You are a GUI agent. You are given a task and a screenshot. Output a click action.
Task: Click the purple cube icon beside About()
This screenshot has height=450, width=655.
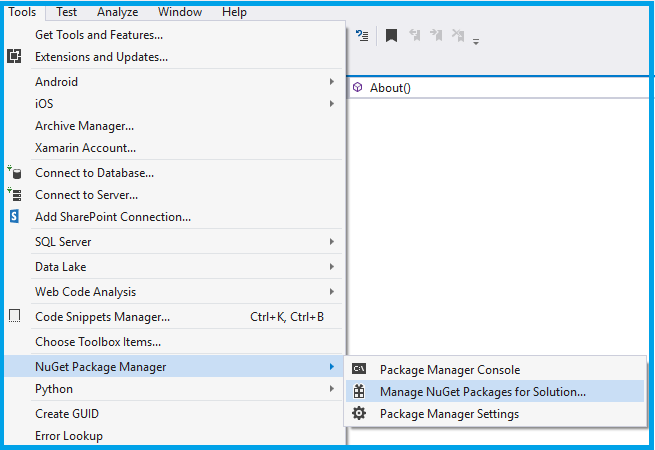(x=358, y=87)
